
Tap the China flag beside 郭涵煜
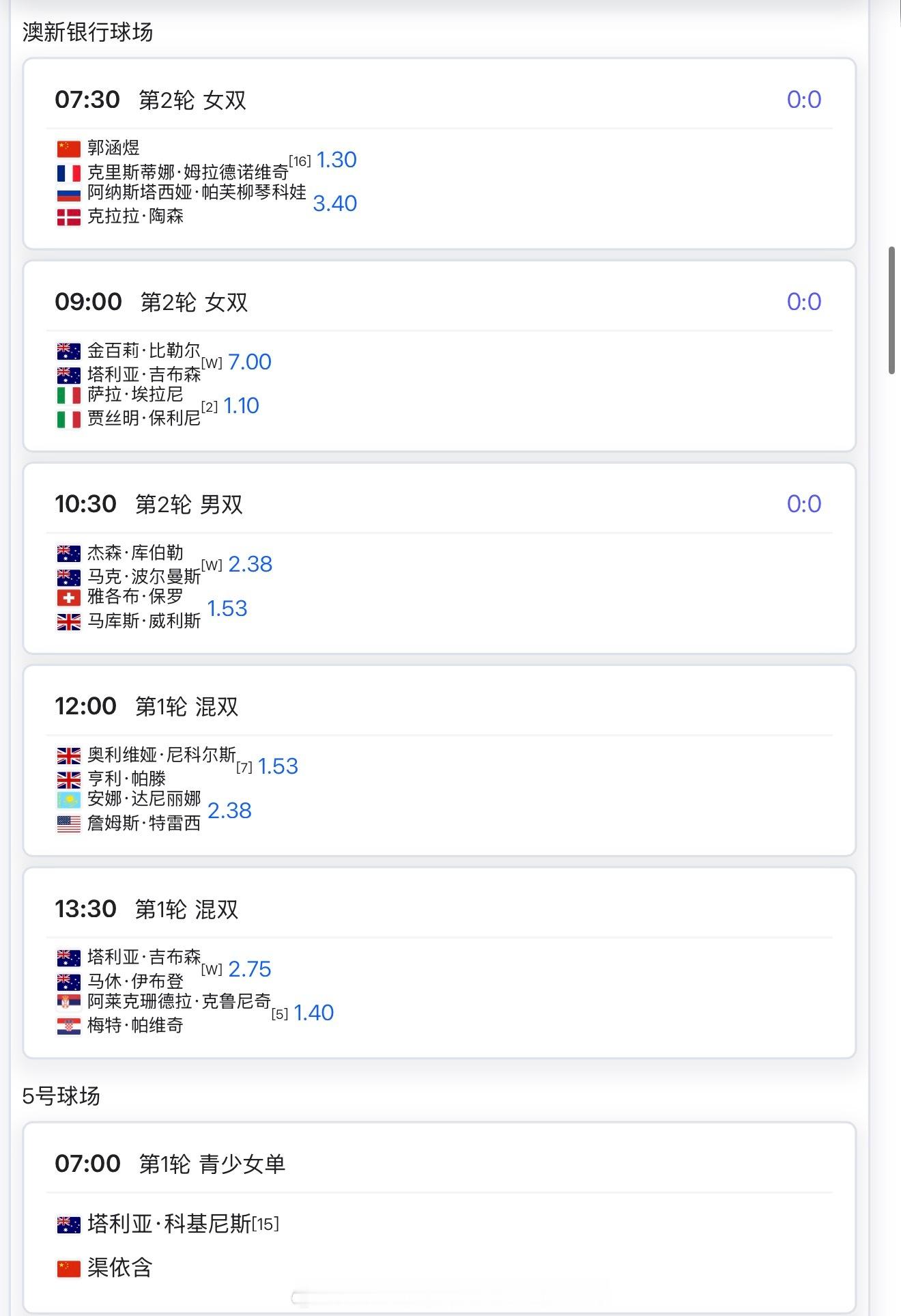coord(68,148)
